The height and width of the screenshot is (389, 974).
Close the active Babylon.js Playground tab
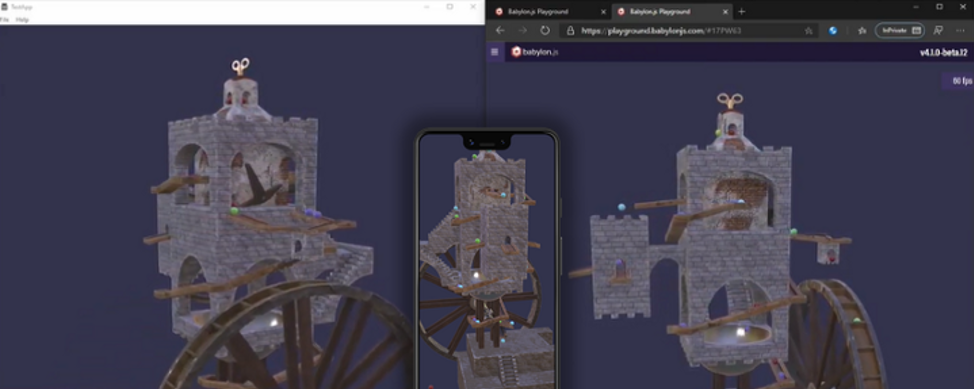(x=726, y=11)
